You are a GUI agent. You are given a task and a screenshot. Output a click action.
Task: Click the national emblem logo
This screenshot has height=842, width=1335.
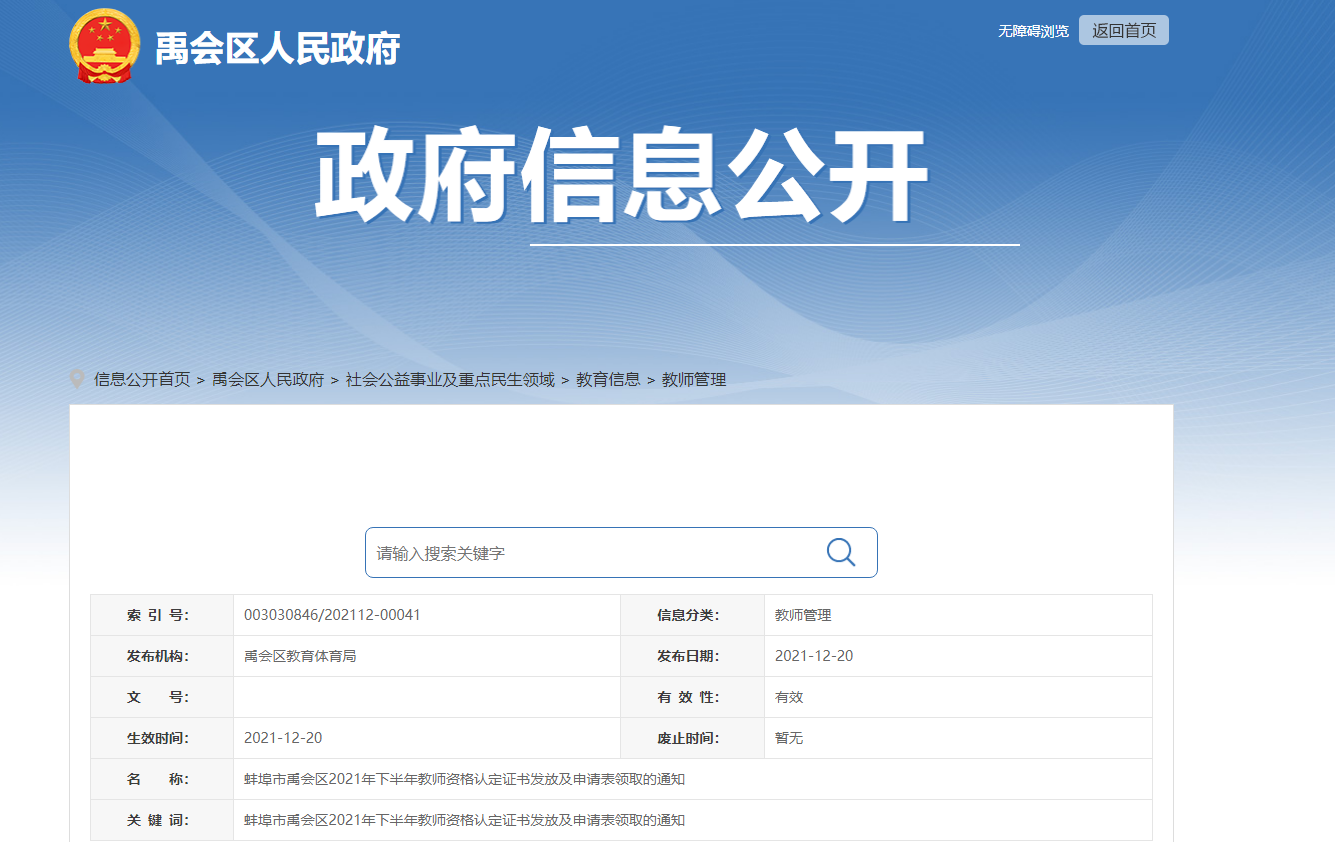point(105,46)
